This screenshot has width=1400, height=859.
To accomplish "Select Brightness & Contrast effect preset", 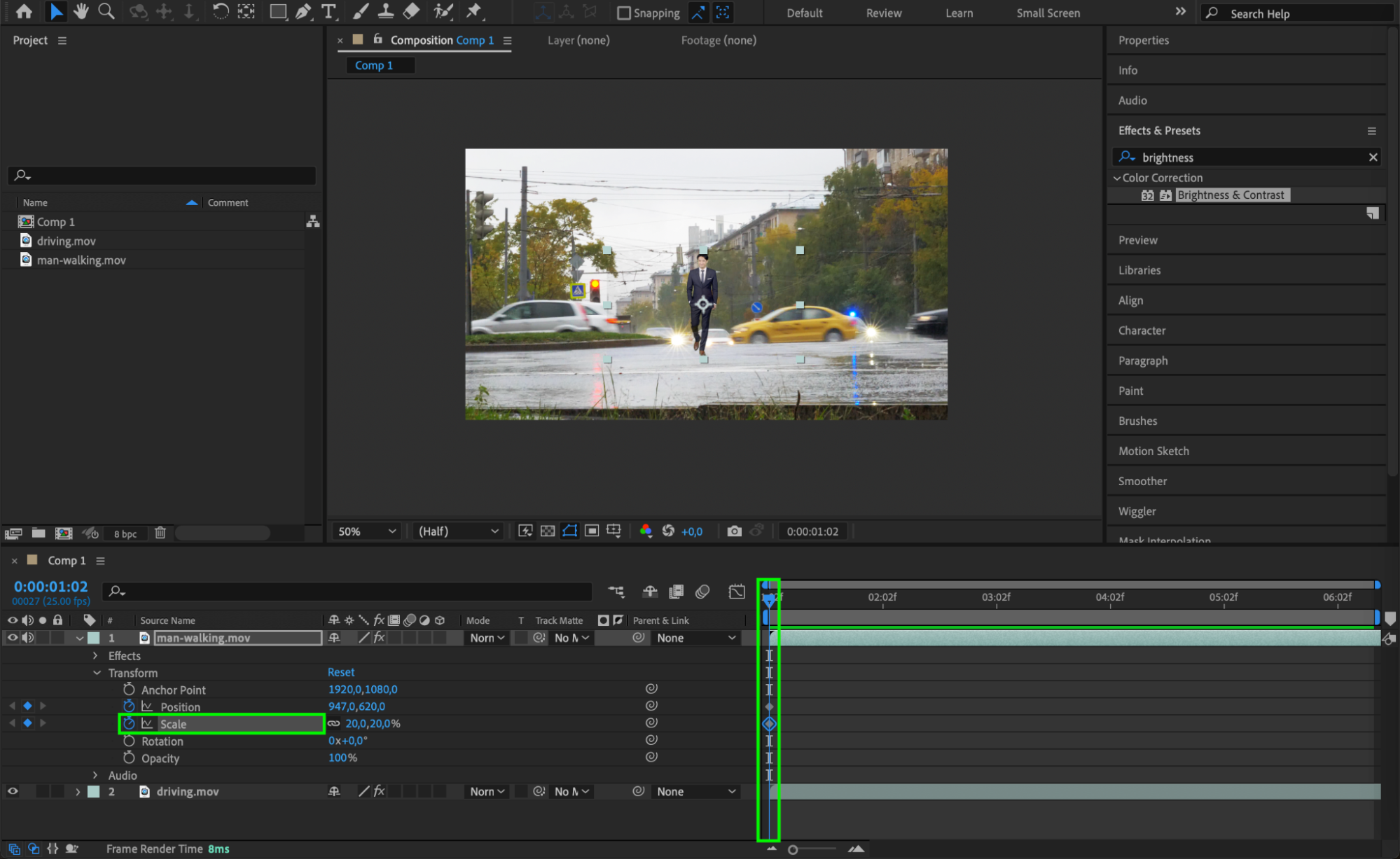I will pos(1231,195).
